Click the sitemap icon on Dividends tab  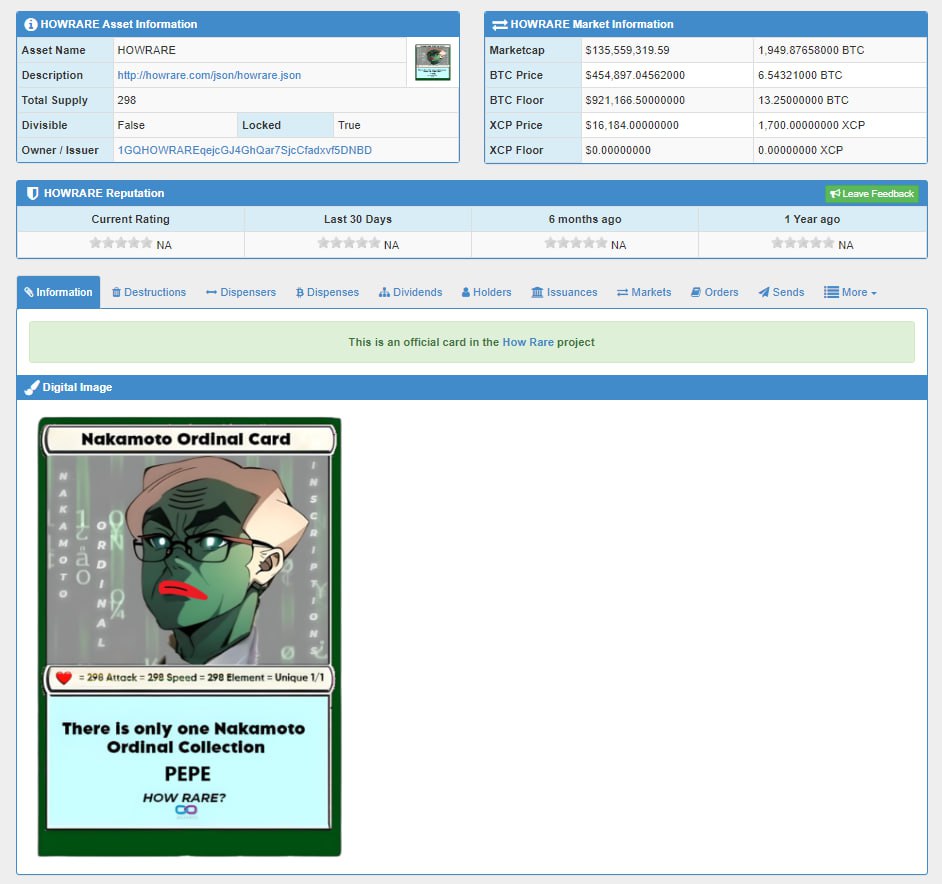pos(384,292)
